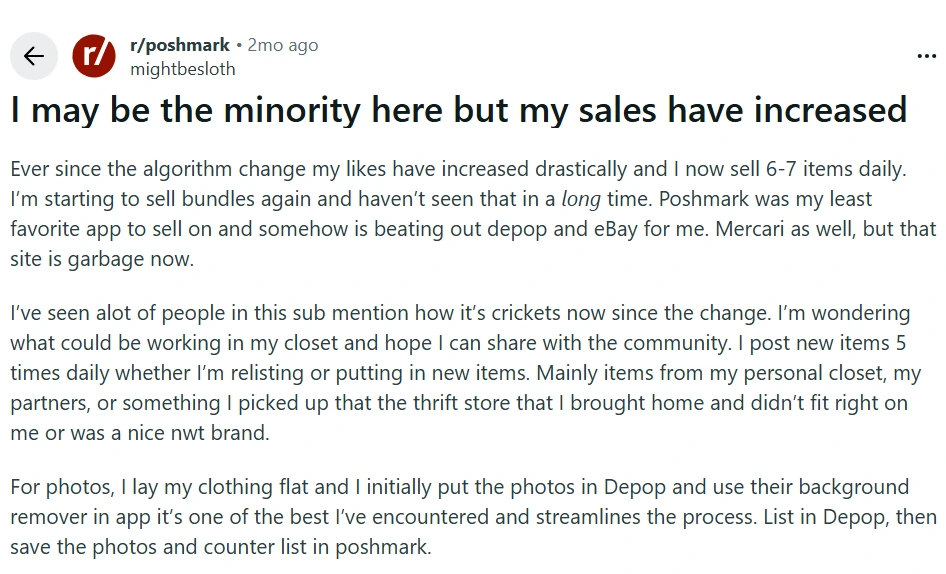Image resolution: width=946 pixels, height=574 pixels.
Task: Click the italicized word "long"
Action: (581, 199)
